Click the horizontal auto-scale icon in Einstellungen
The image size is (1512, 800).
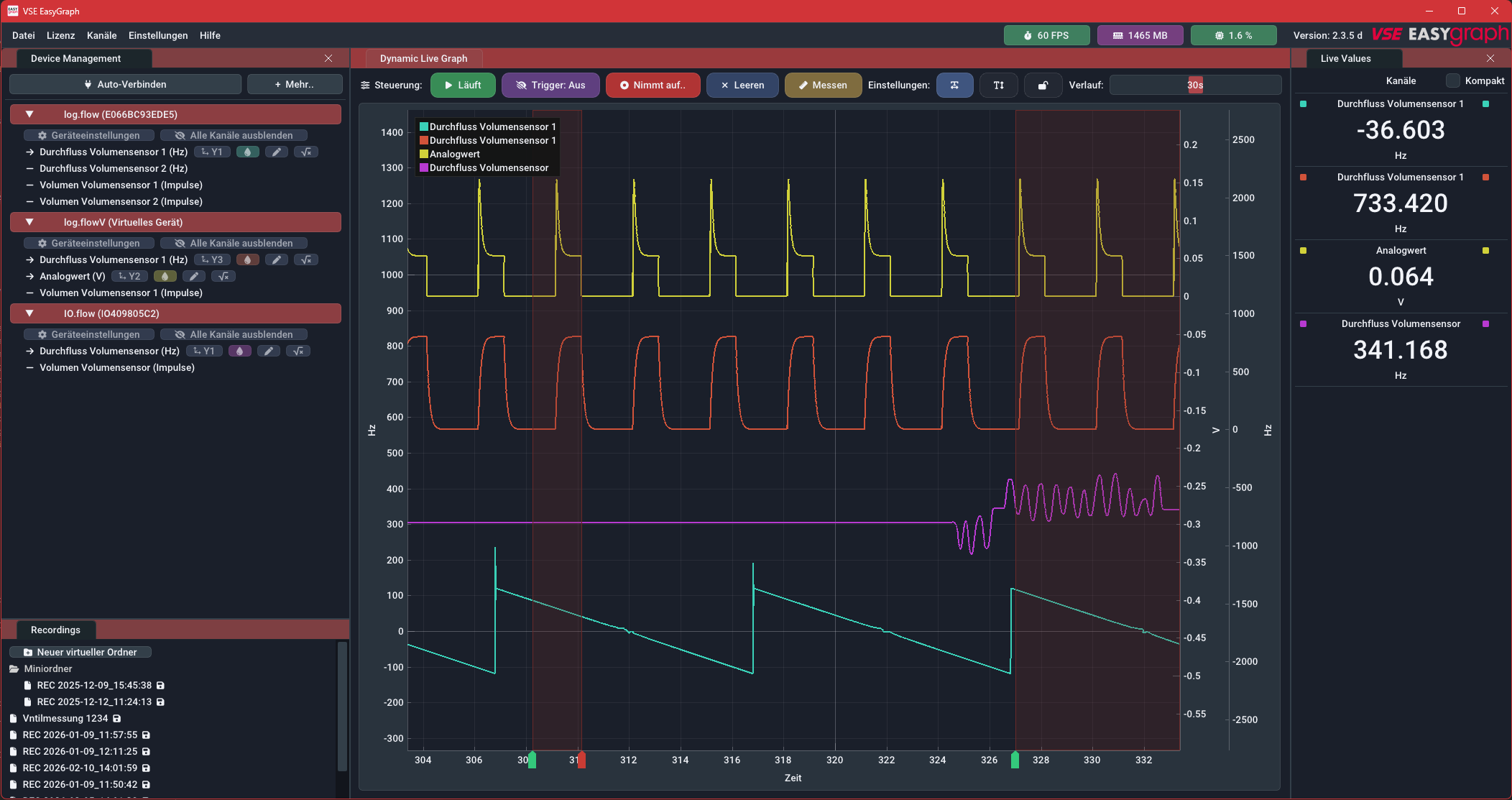pyautogui.click(x=954, y=85)
